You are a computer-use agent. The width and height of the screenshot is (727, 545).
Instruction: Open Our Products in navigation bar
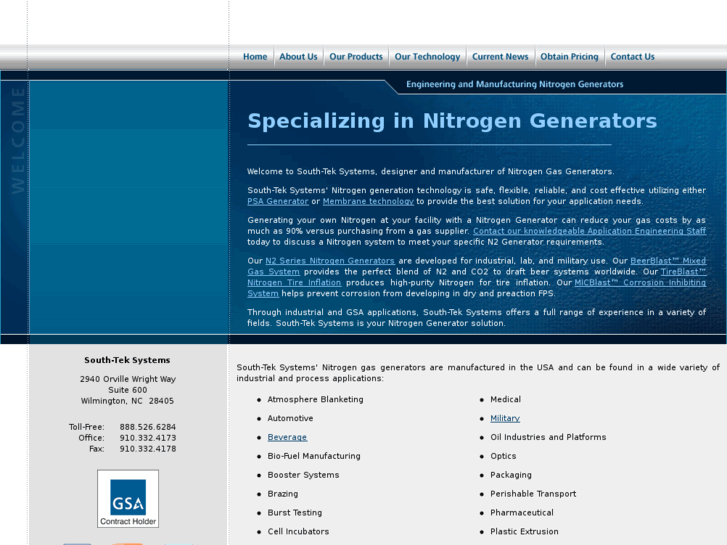(x=356, y=57)
